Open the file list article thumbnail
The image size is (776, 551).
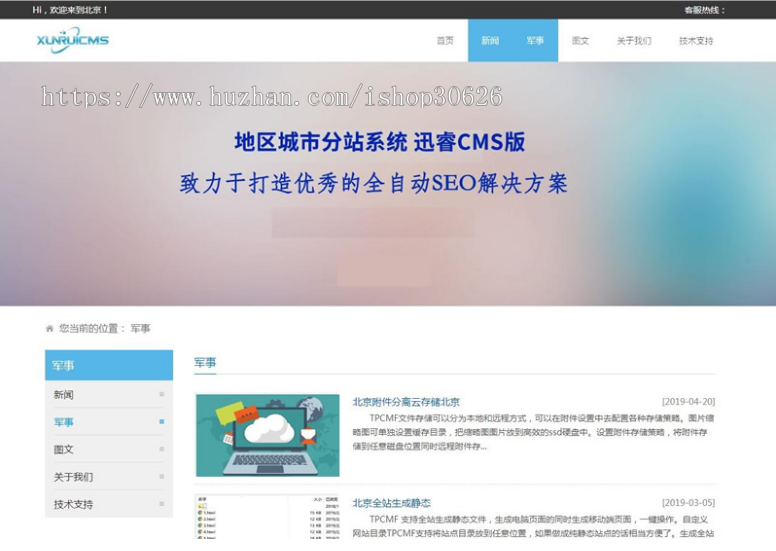pyautogui.click(x=268, y=516)
